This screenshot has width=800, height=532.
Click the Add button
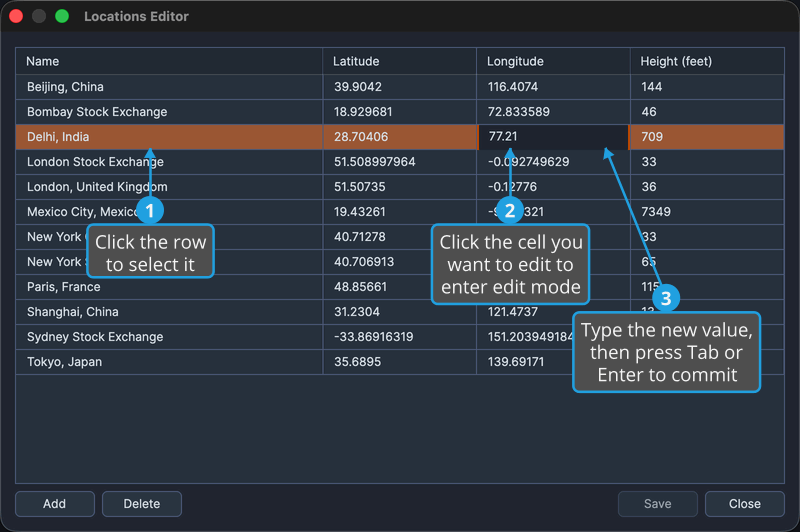click(x=55, y=504)
